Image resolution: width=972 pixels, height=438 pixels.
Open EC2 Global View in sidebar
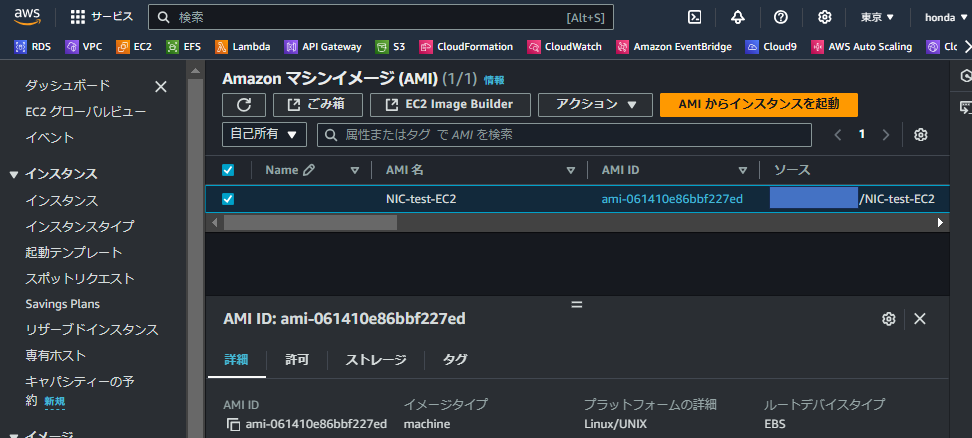(x=86, y=112)
